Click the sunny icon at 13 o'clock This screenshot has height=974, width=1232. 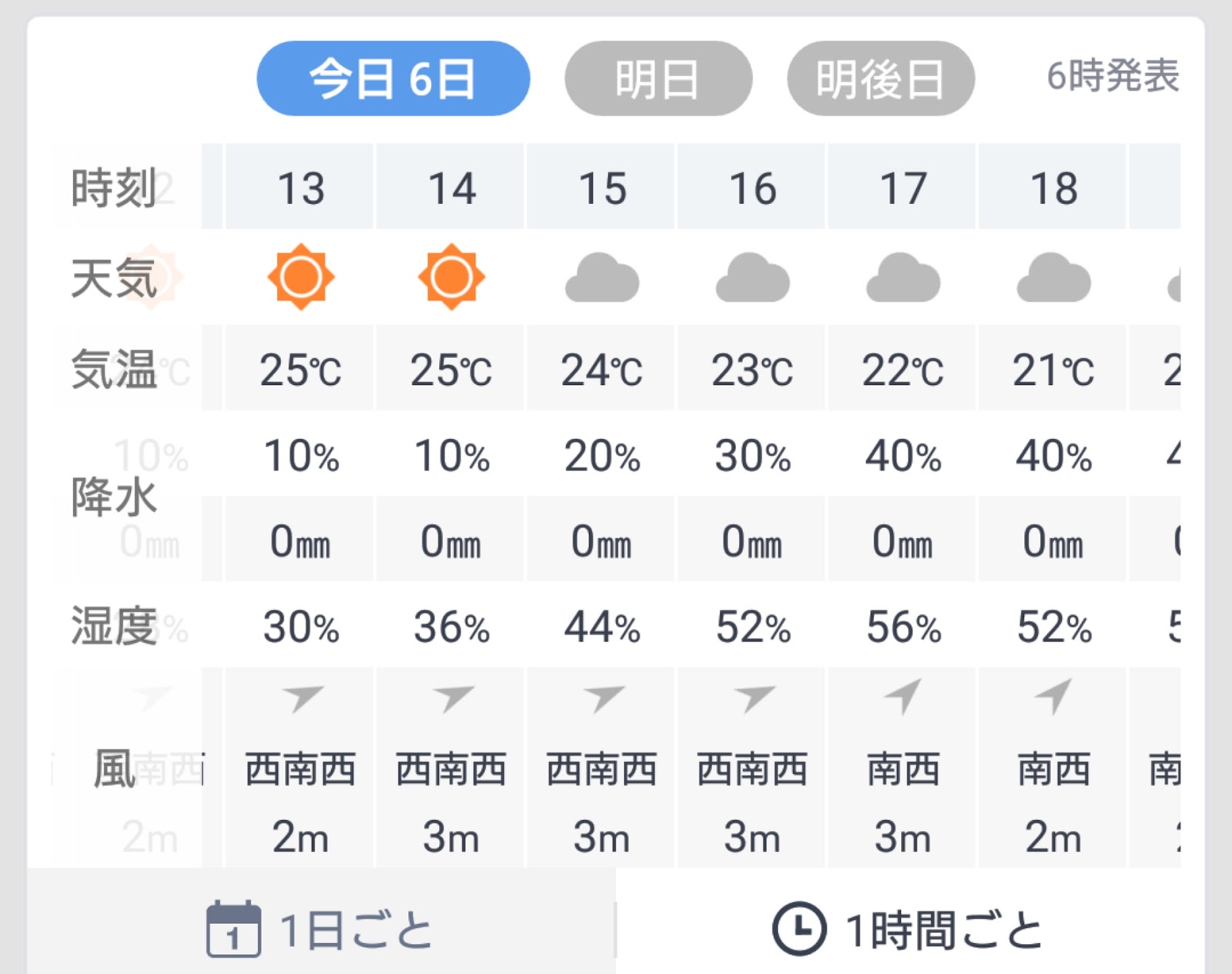tap(300, 277)
